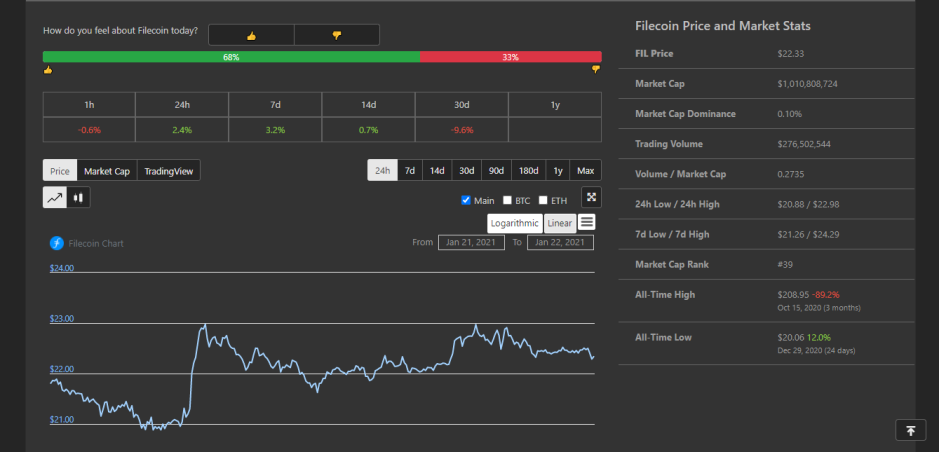Enable the BTC comparison checkbox

click(507, 200)
